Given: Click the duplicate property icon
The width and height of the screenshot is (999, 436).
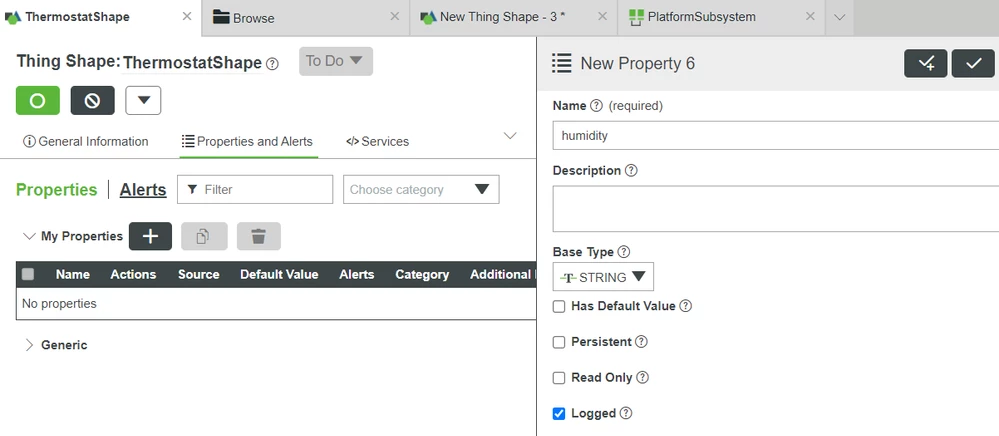Looking at the screenshot, I should coord(204,236).
